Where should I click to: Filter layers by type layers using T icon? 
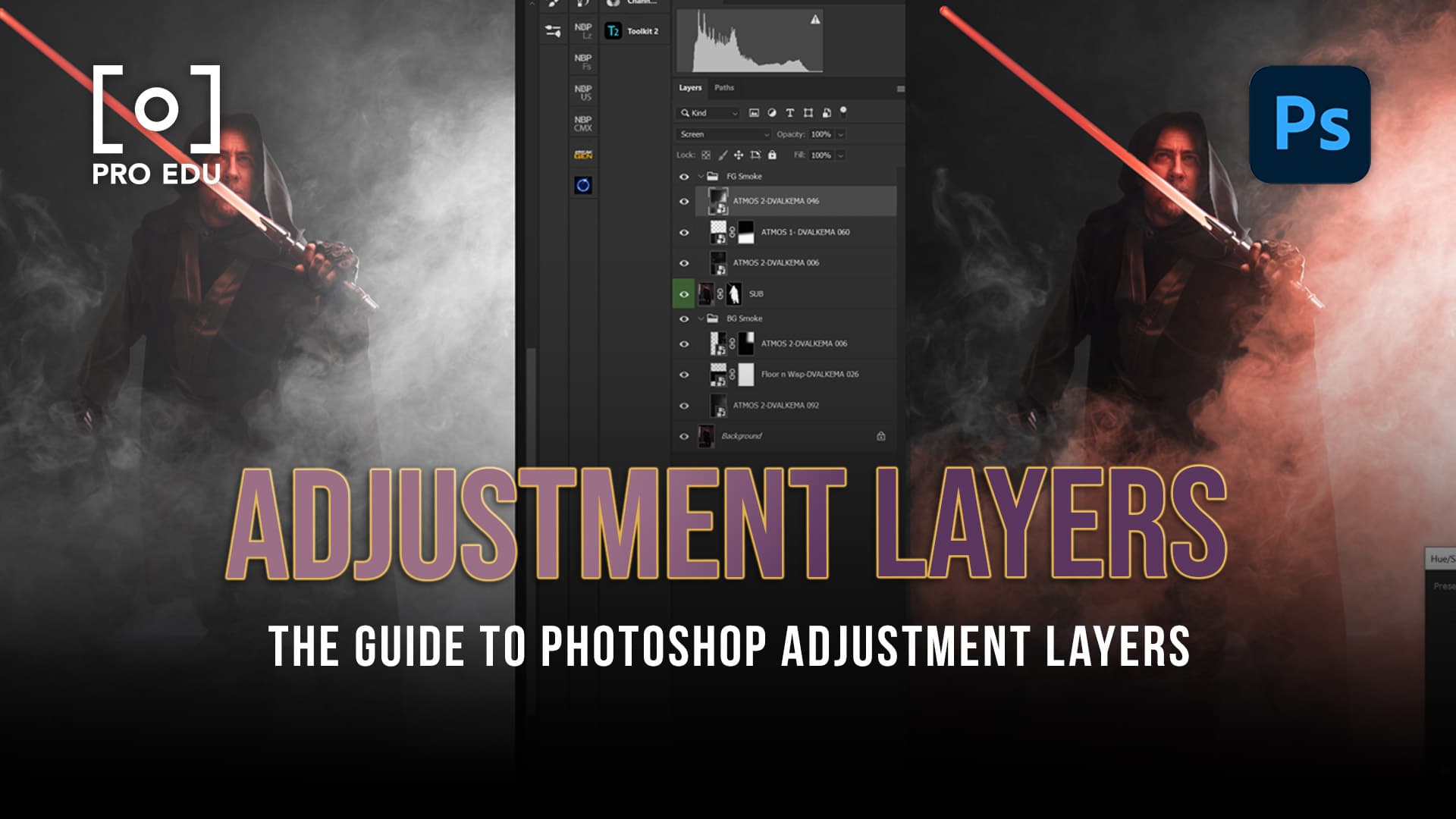[790, 113]
